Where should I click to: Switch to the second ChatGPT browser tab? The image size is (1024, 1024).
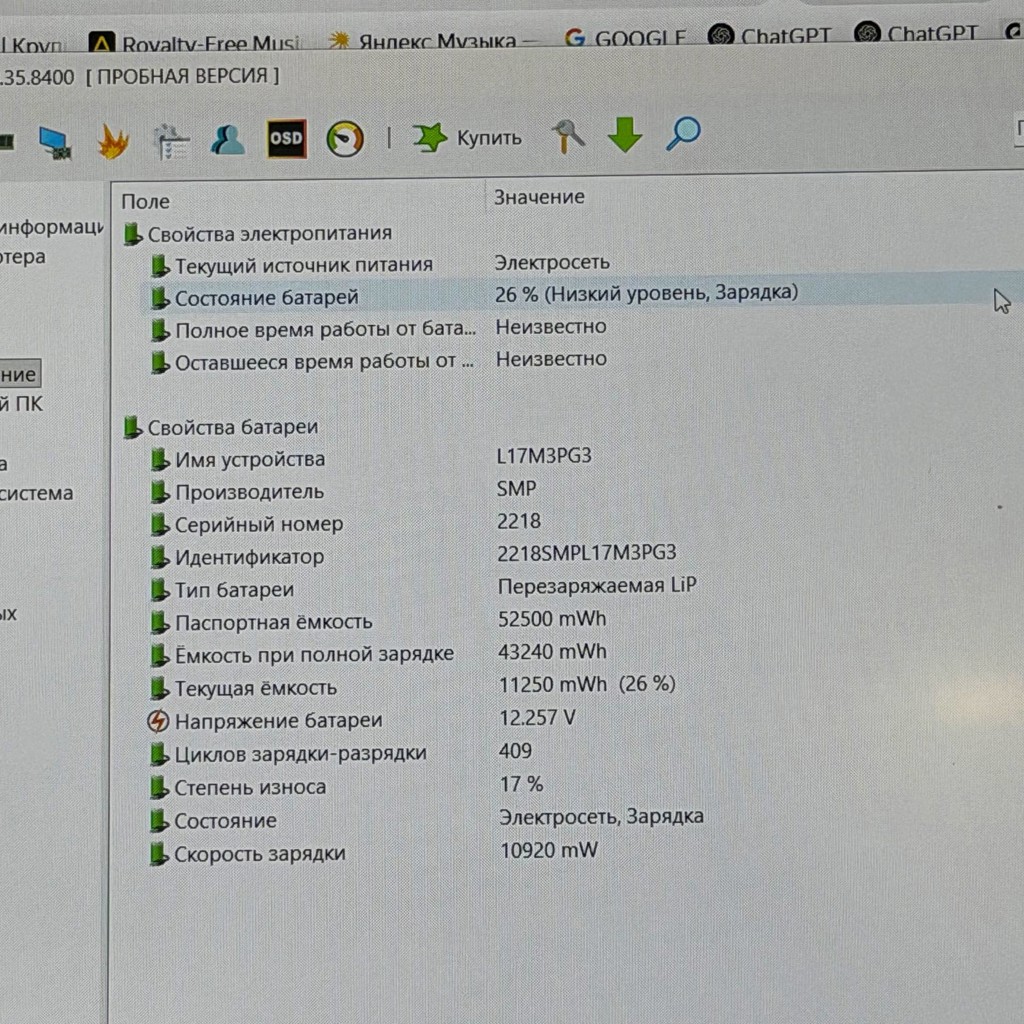point(917,33)
